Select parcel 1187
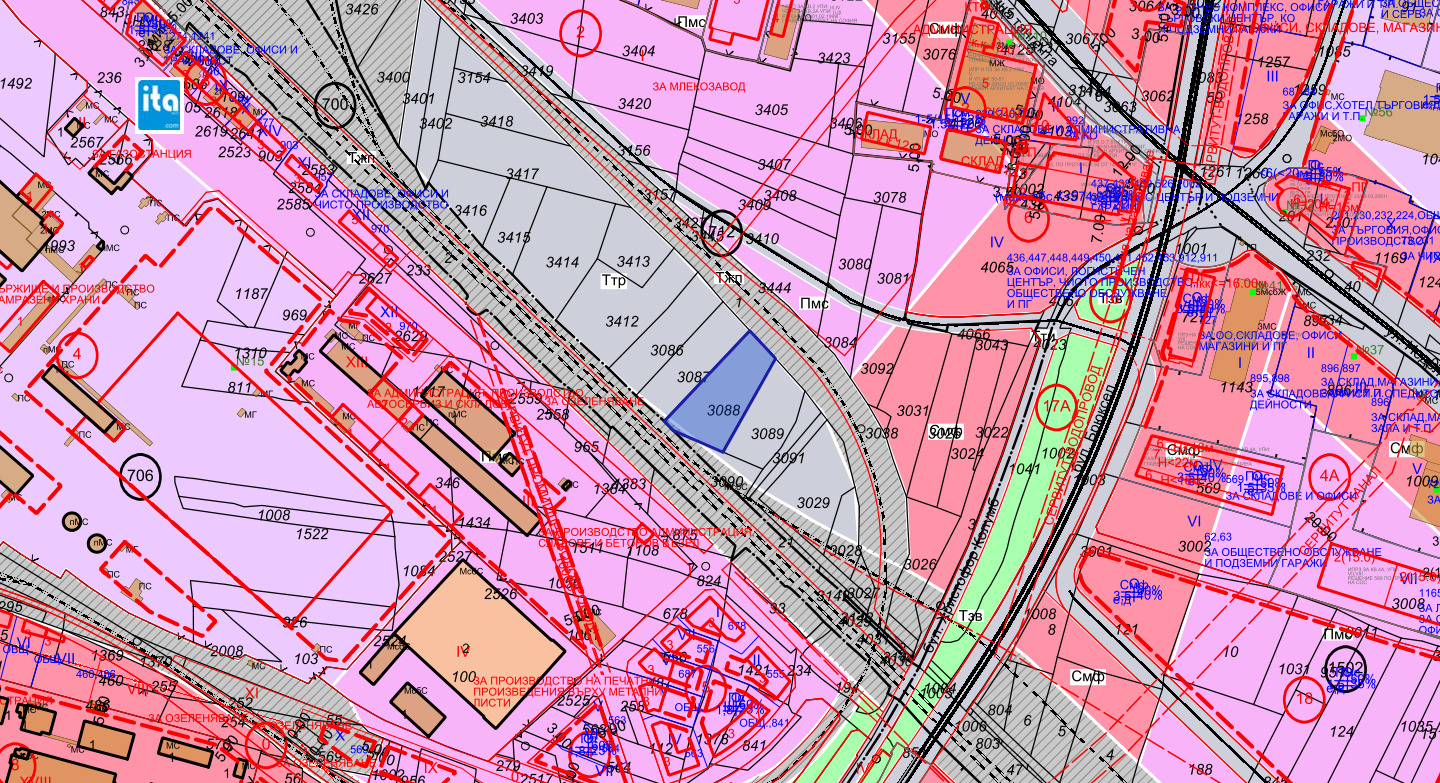The width and height of the screenshot is (1440, 783). pyautogui.click(x=252, y=294)
